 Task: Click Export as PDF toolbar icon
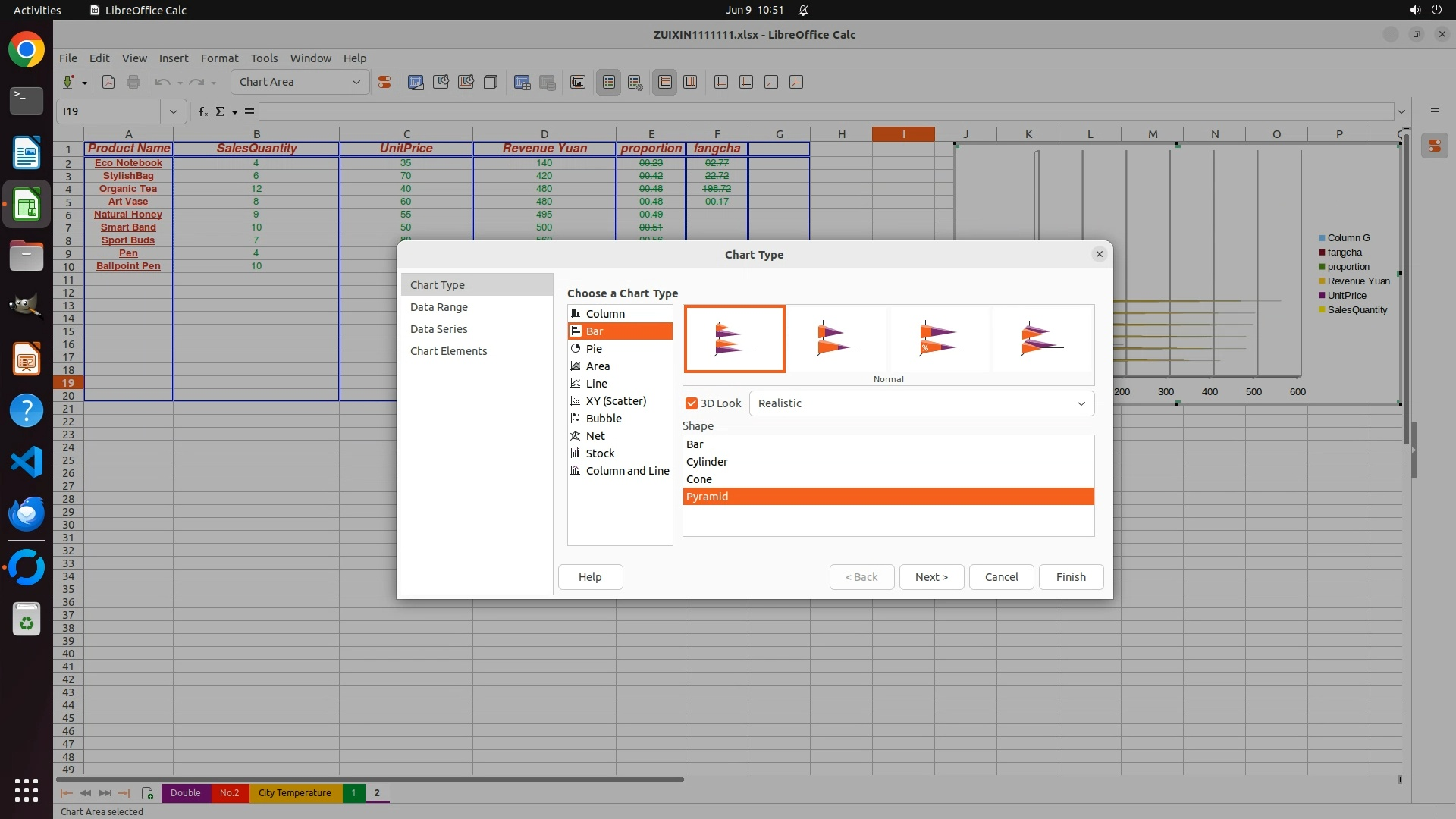pos(108,82)
